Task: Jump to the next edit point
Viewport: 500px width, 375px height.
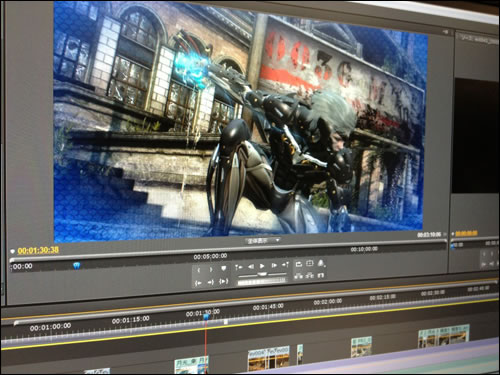Action: 285,265
